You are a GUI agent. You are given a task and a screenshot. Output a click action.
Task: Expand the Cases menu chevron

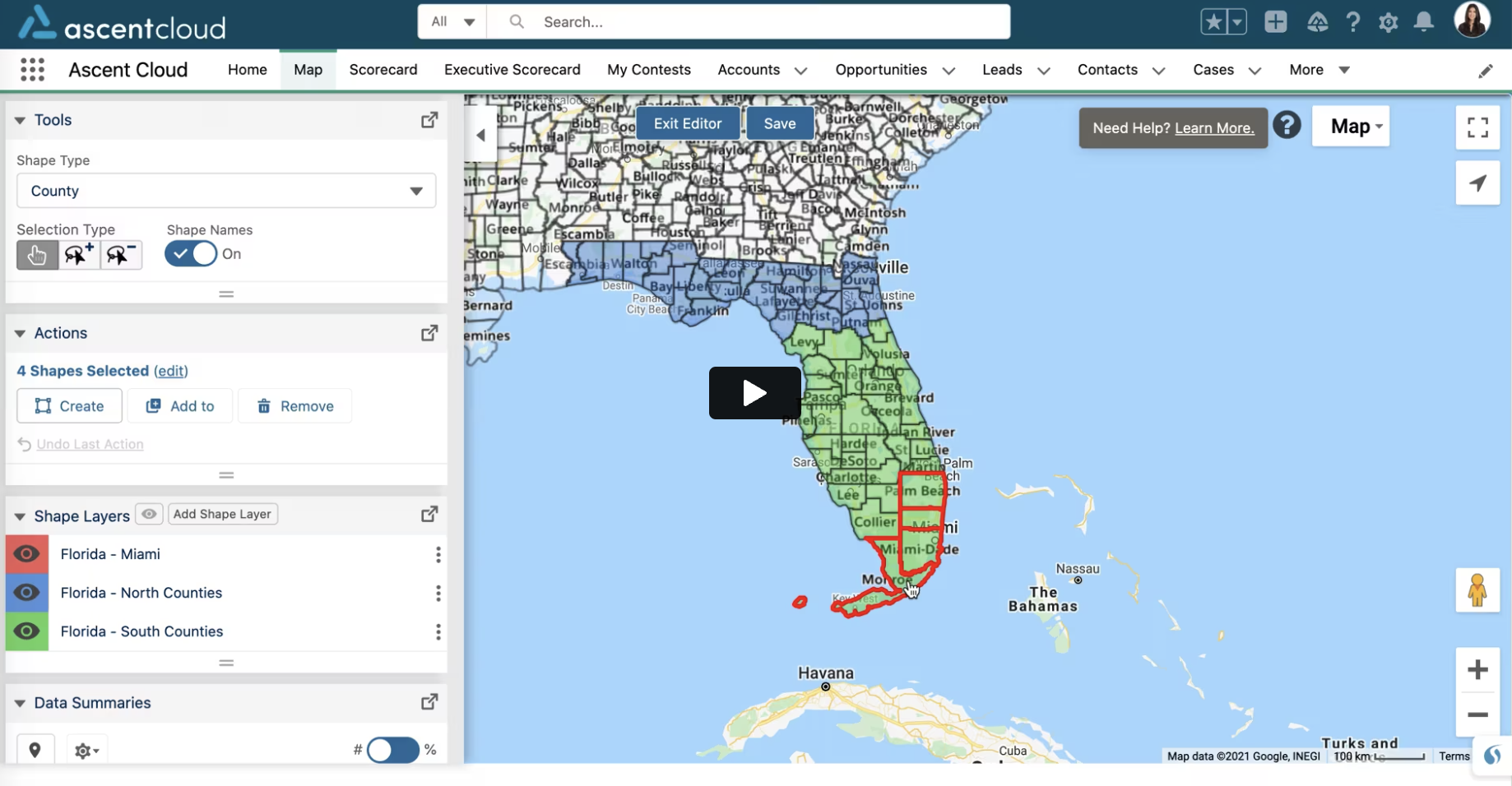[1255, 71]
